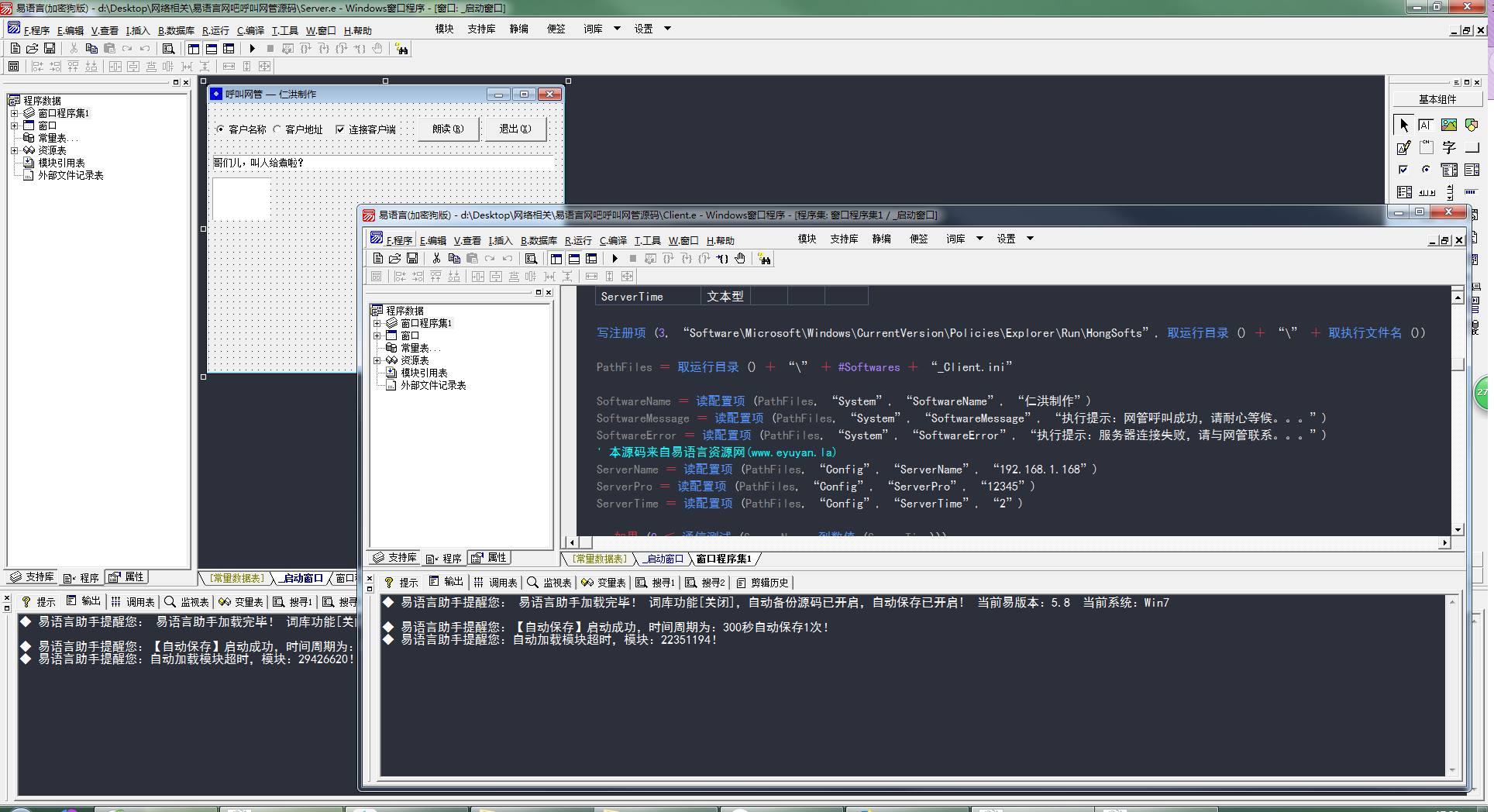Click Copy icon in Server window toolbar
1494x812 pixels.
[91, 49]
